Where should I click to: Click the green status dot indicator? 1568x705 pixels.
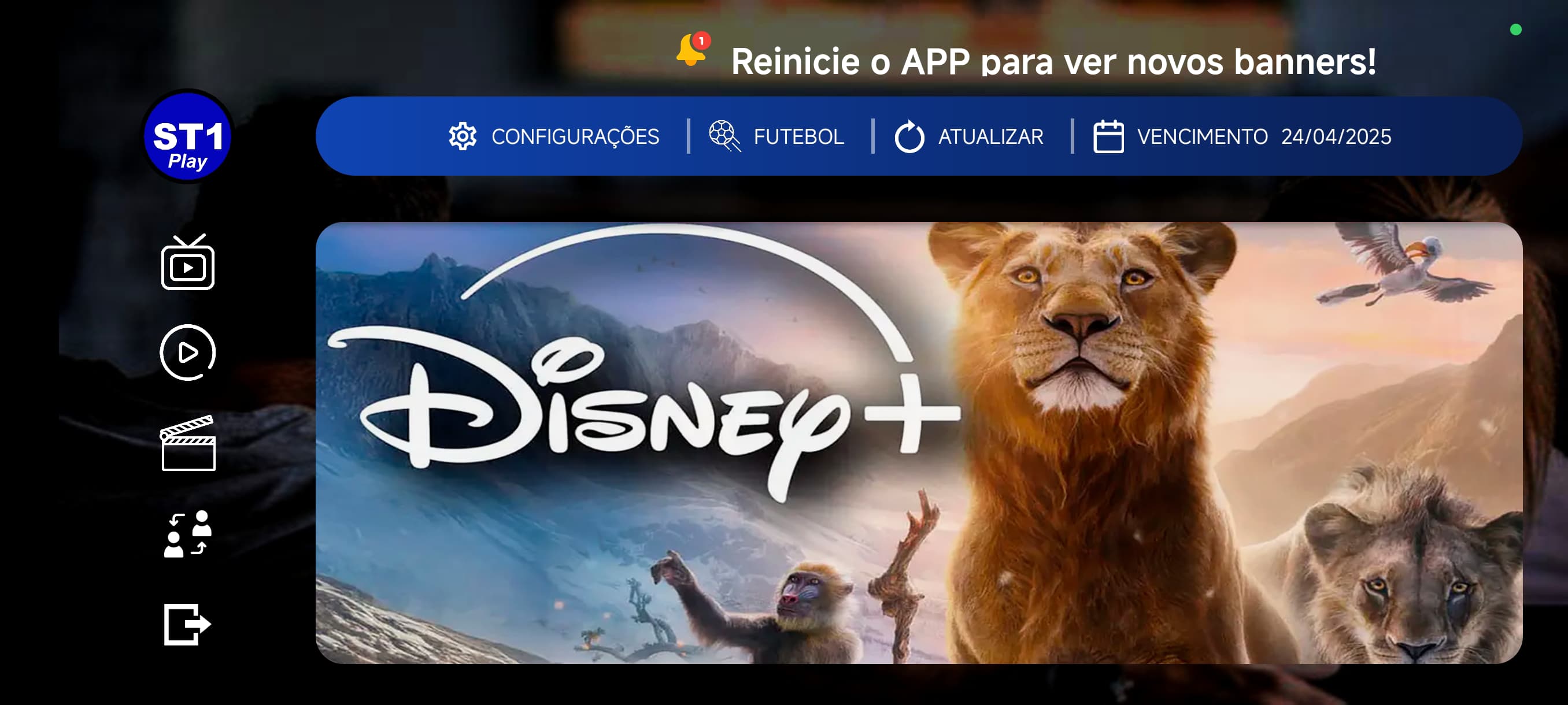pyautogui.click(x=1515, y=29)
